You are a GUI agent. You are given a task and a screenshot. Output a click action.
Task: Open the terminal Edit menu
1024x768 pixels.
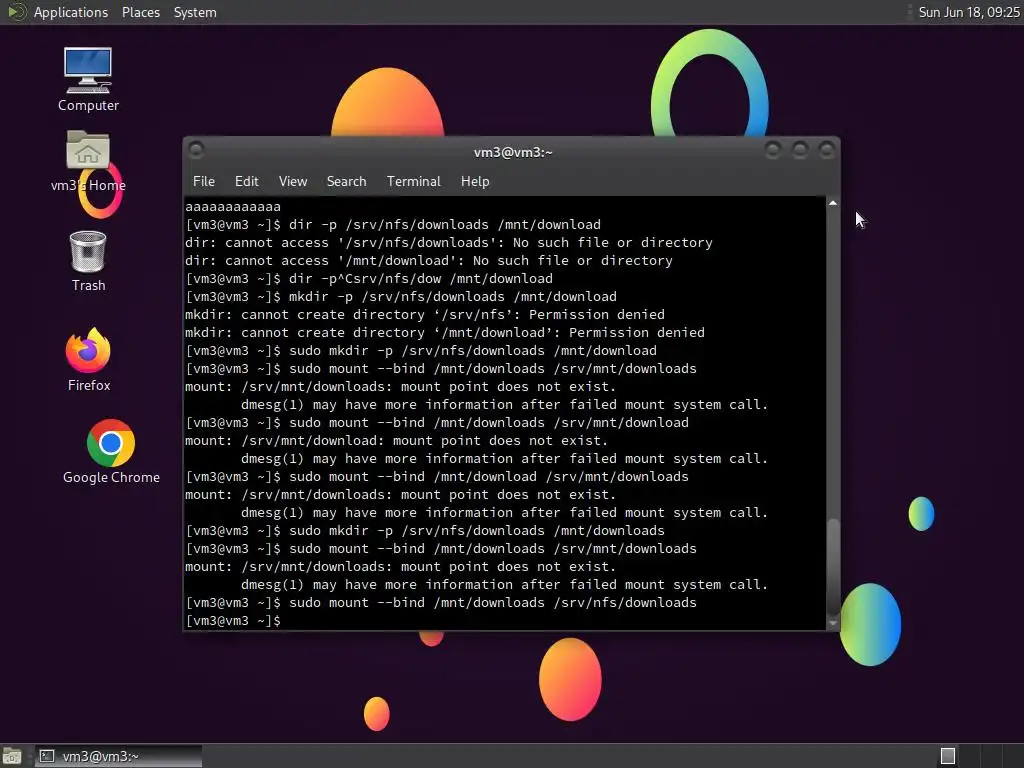(246, 182)
